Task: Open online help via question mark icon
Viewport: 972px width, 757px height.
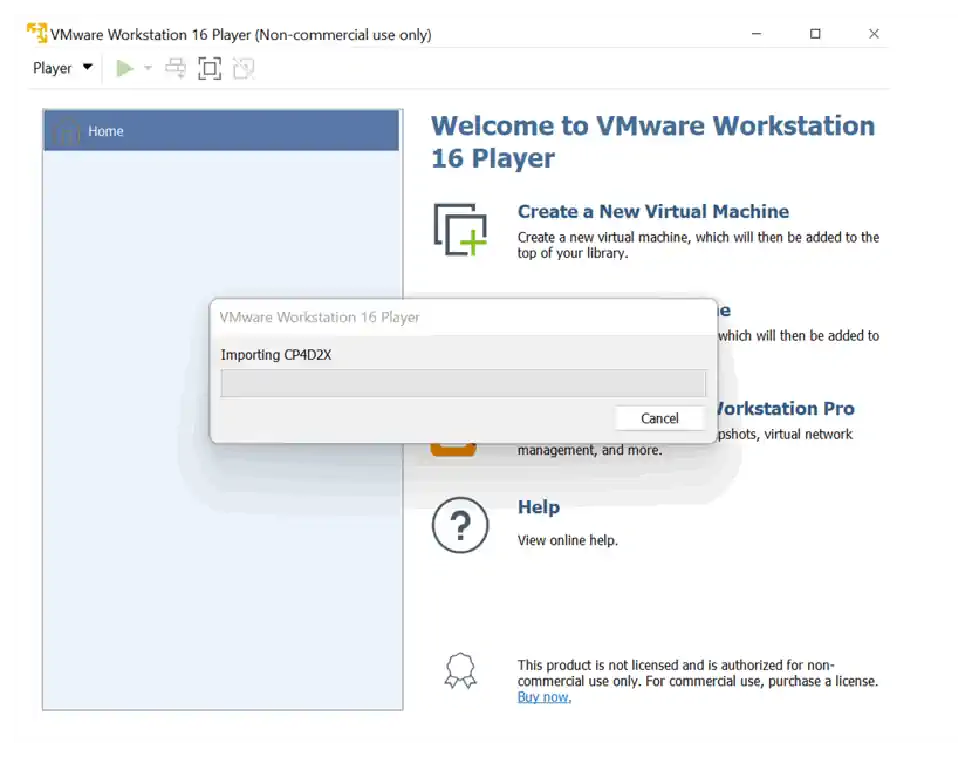Action: (460, 525)
